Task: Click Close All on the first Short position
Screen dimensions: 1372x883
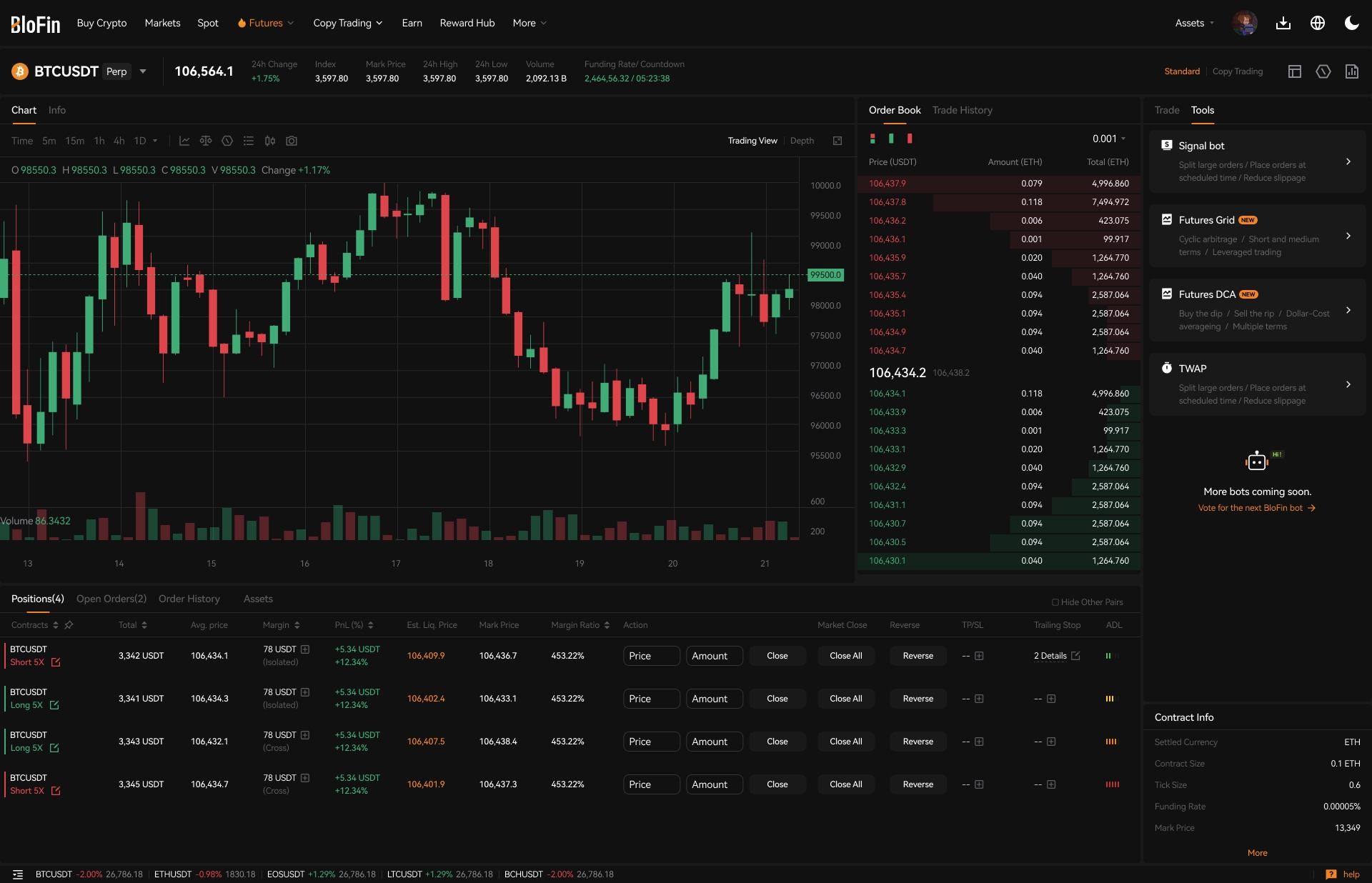Action: 845,655
